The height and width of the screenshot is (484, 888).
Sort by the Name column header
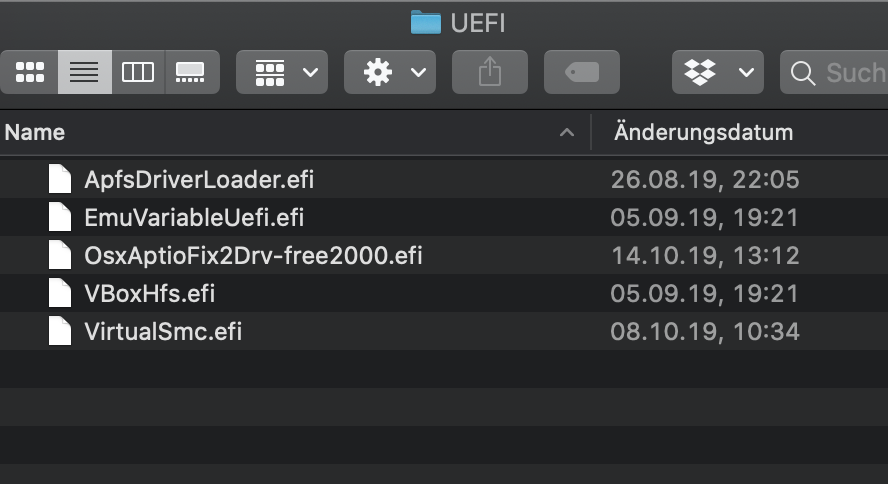tap(36, 132)
